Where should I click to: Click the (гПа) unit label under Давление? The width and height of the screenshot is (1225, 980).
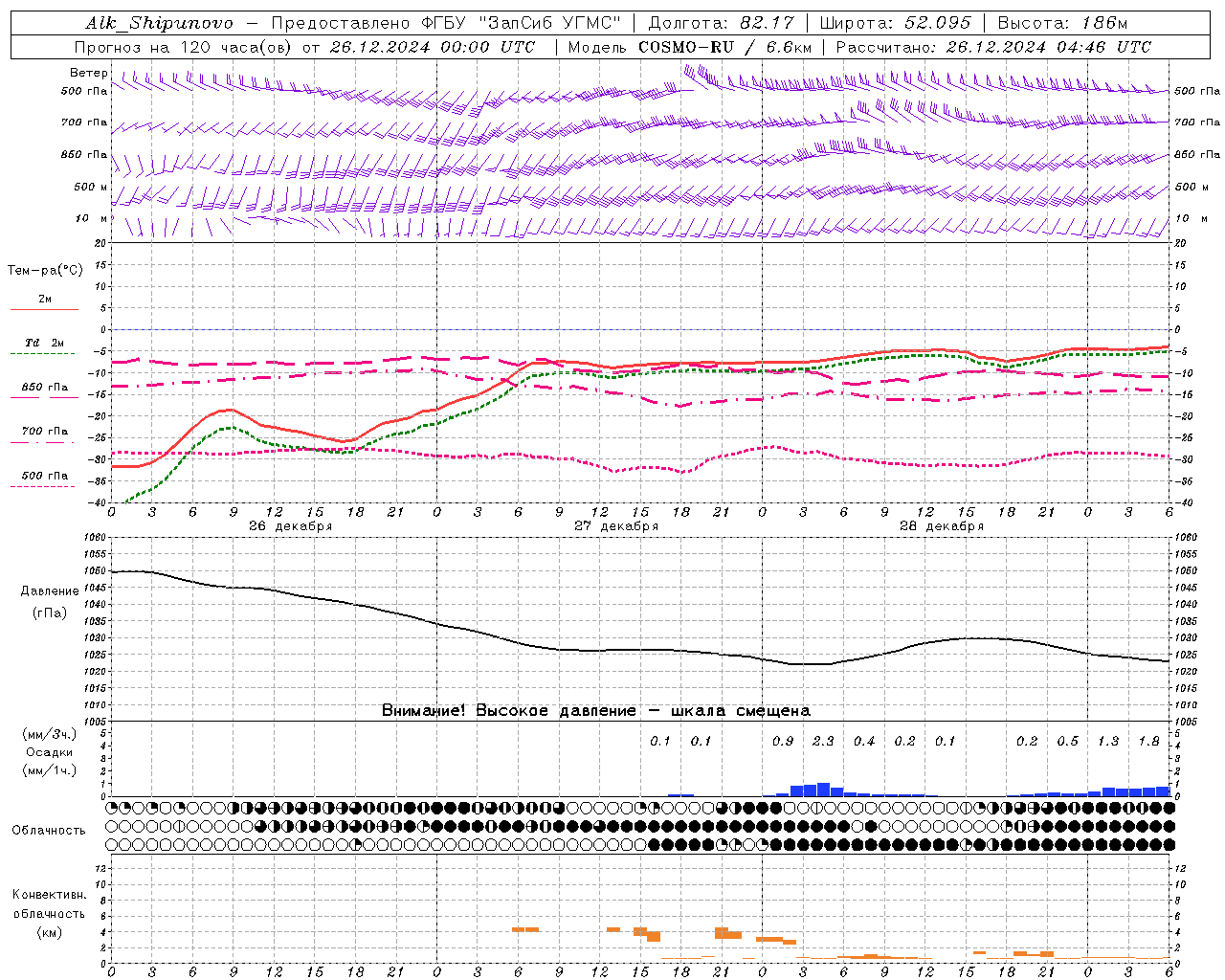point(50,613)
